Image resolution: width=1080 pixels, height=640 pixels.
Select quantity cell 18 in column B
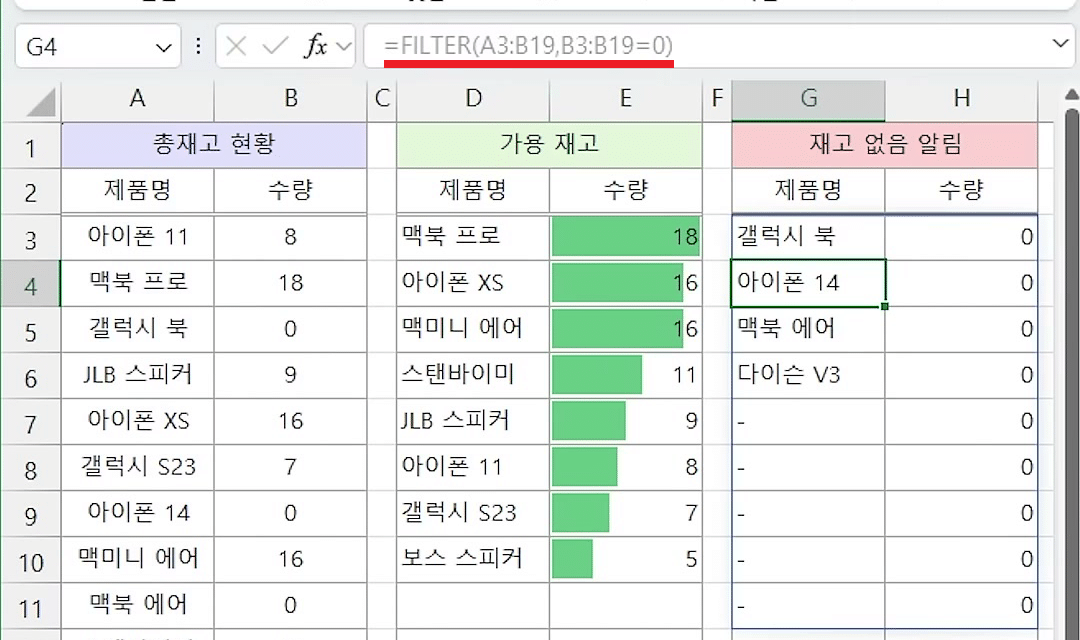[291, 283]
